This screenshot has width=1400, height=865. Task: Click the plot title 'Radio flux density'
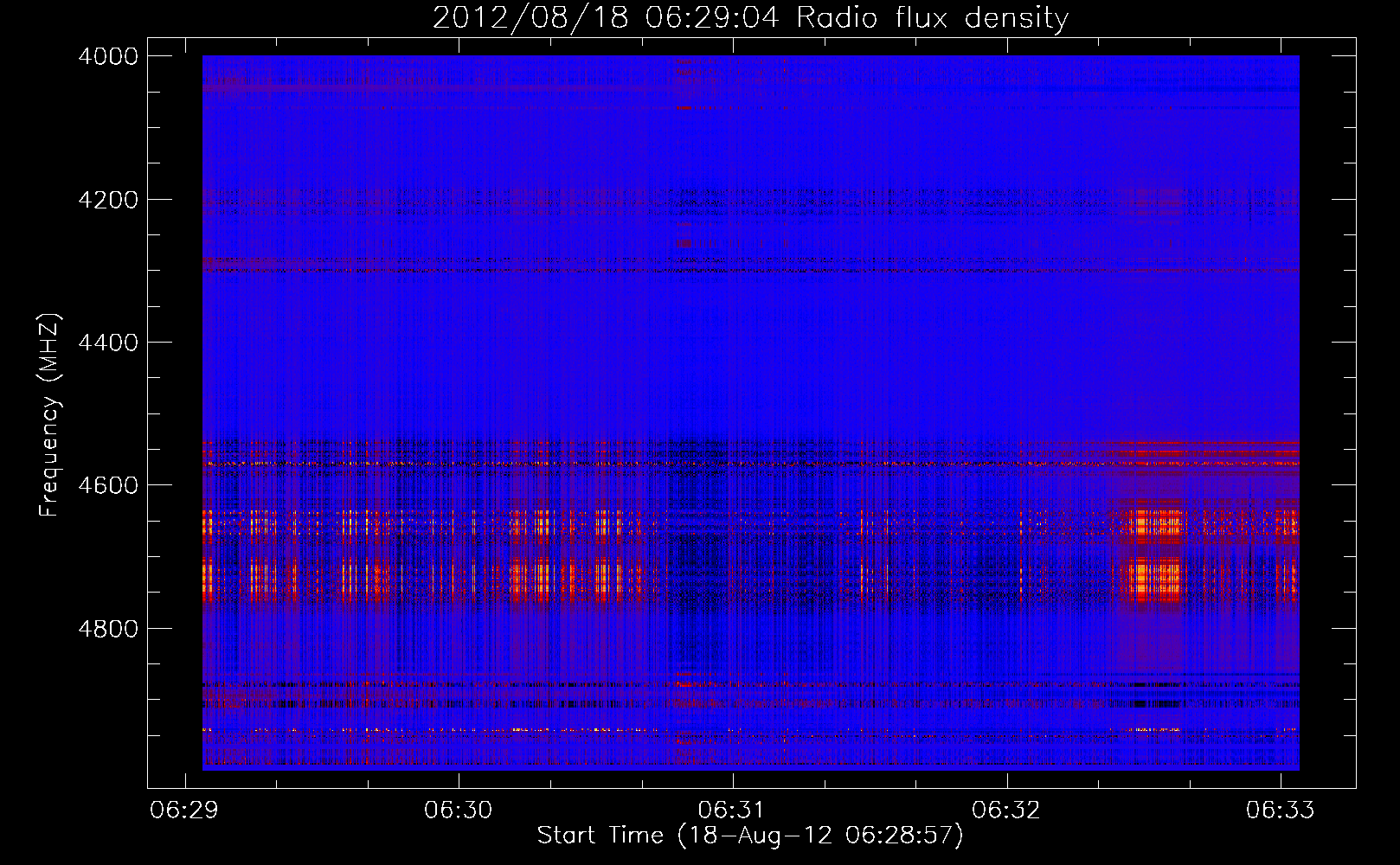pyautogui.click(x=932, y=17)
